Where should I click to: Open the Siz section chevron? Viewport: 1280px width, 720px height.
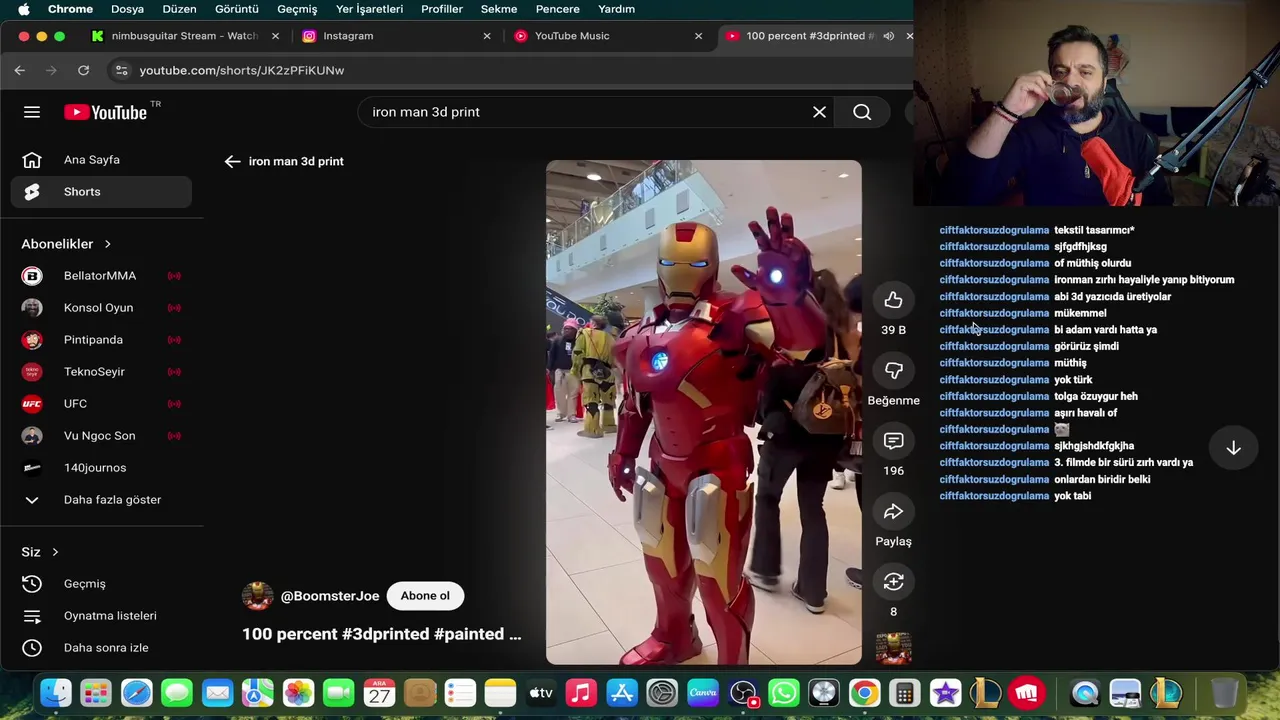point(55,552)
